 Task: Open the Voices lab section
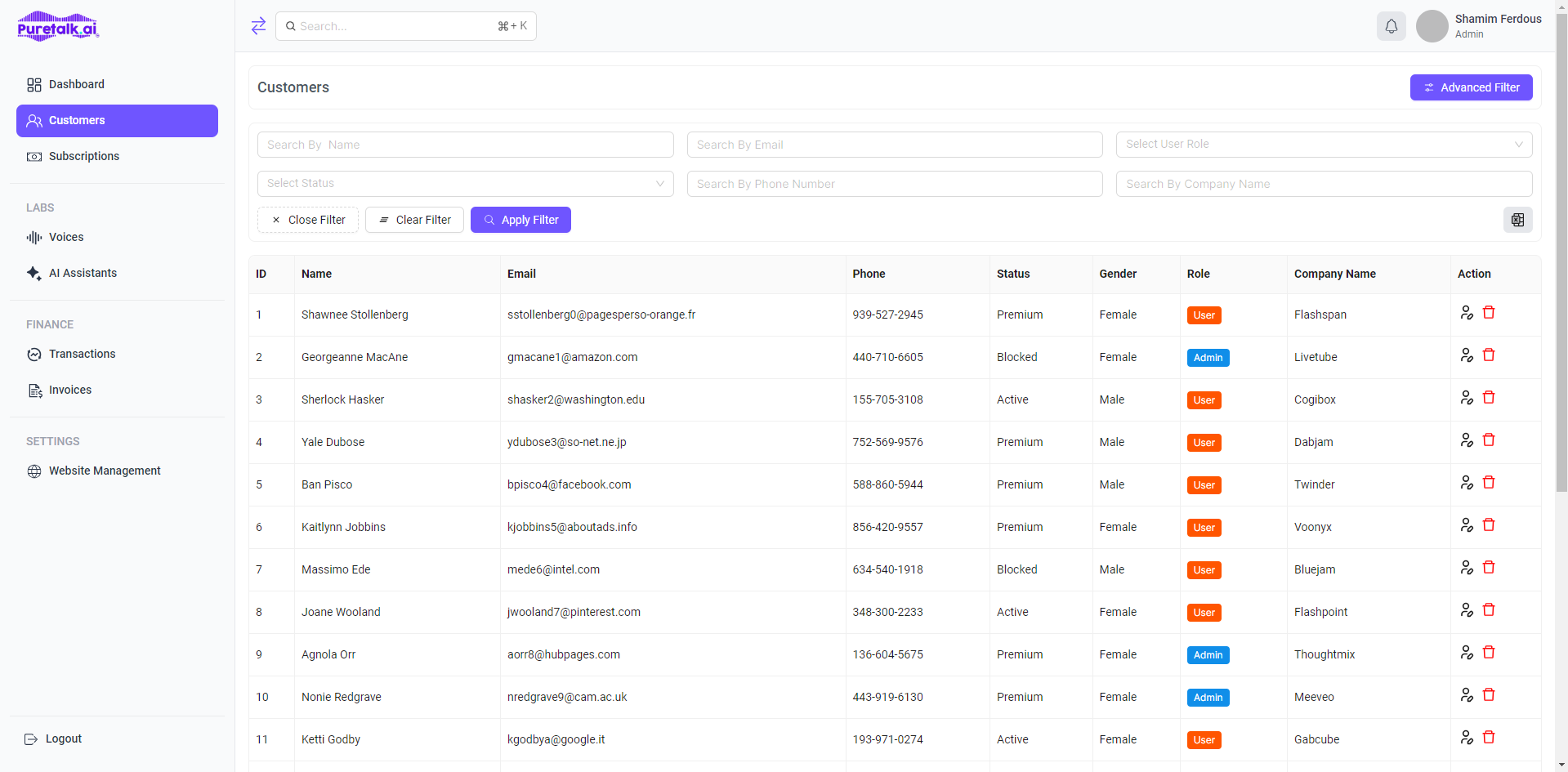[x=66, y=237]
